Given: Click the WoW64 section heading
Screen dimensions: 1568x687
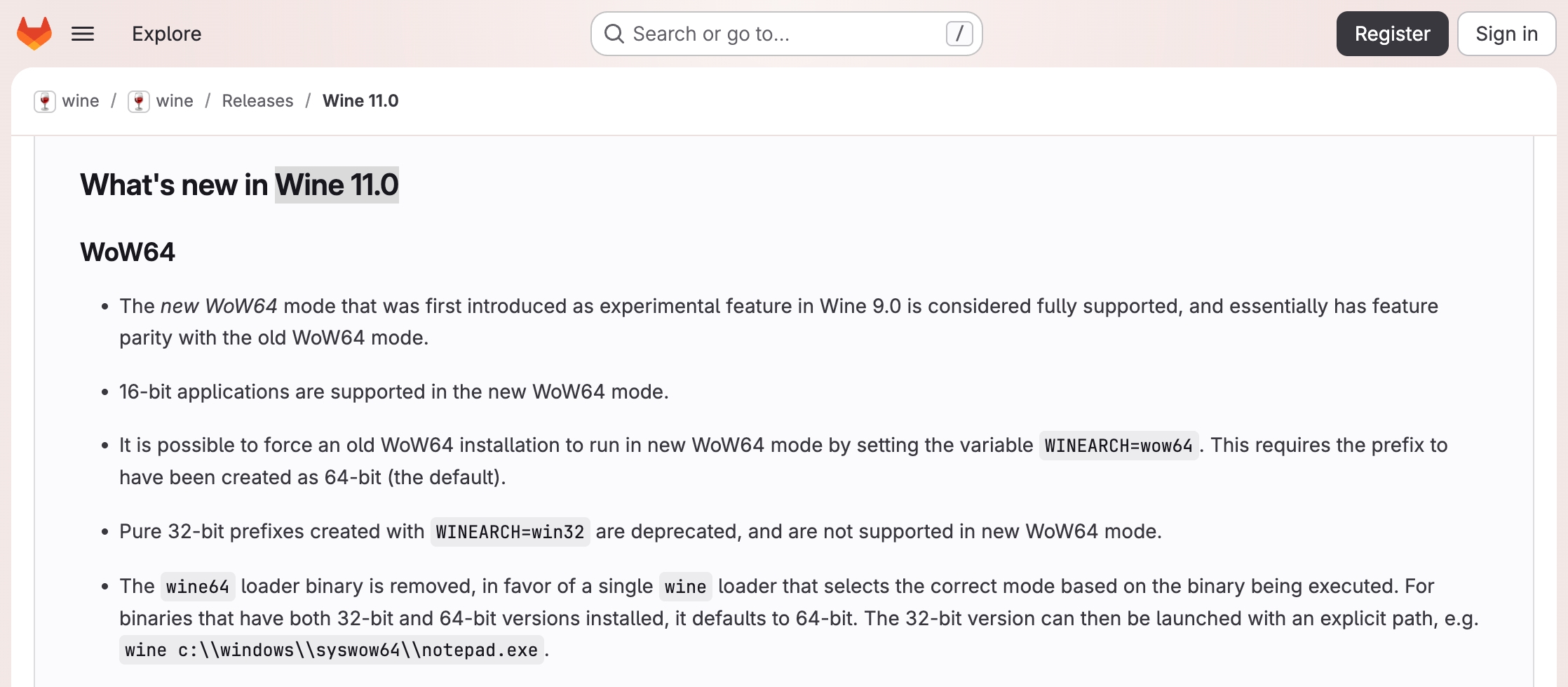Looking at the screenshot, I should tap(128, 252).
